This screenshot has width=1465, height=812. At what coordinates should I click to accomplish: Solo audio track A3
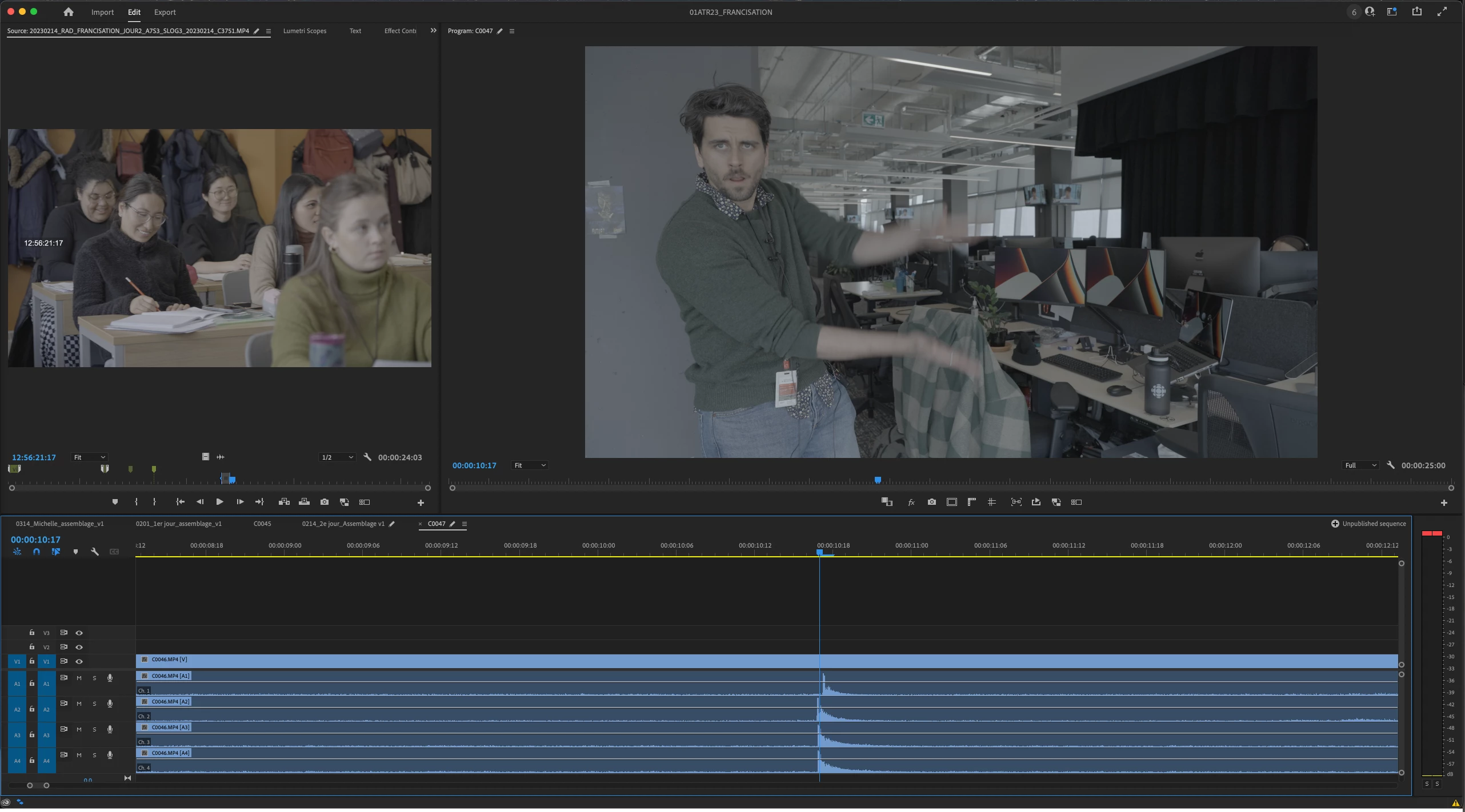95,729
